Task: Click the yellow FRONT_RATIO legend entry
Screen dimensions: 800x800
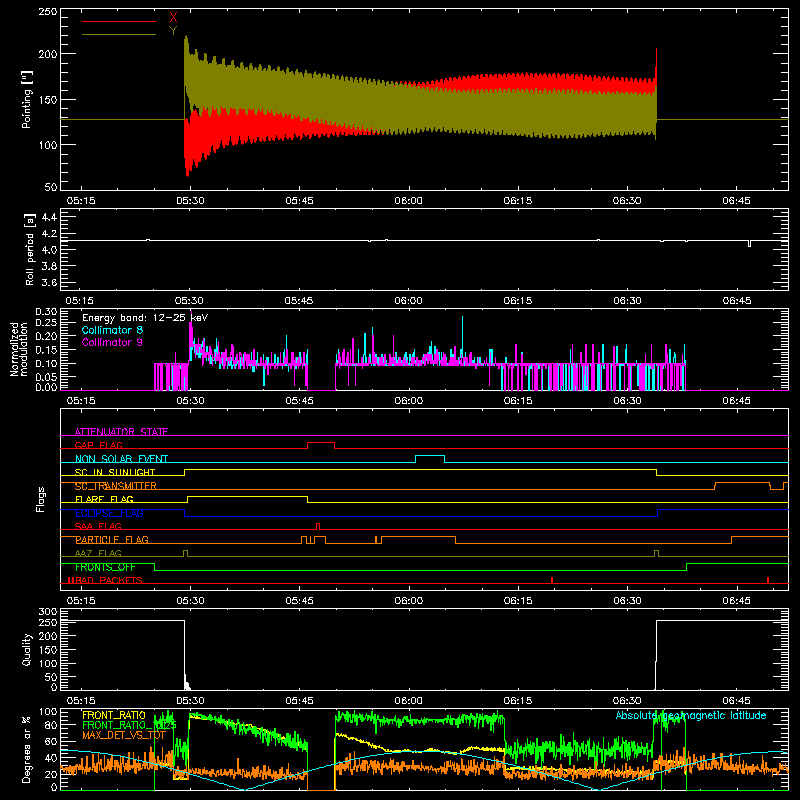Action: tap(114, 715)
